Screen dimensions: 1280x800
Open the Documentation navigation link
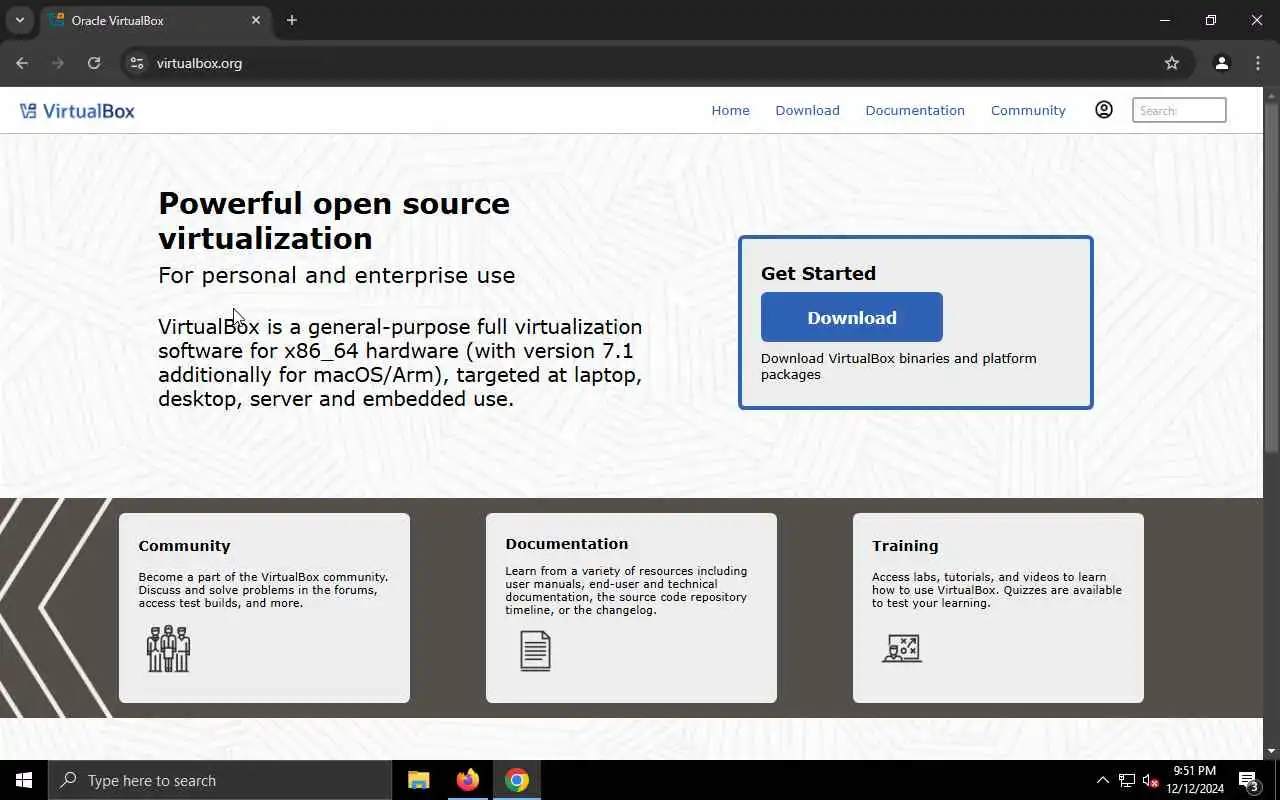[x=915, y=111]
